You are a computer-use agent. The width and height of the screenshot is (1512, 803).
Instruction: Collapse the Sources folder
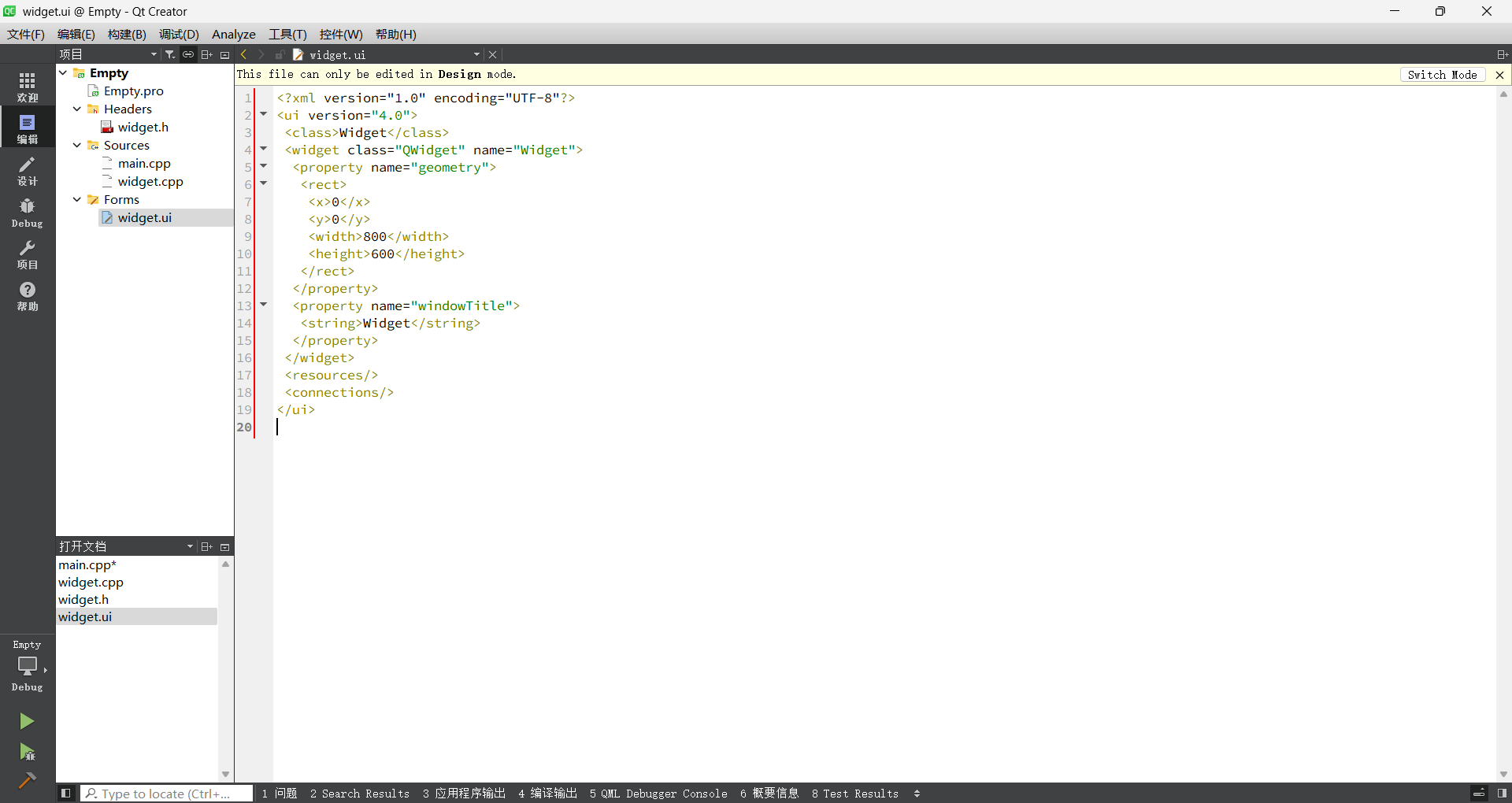[77, 145]
